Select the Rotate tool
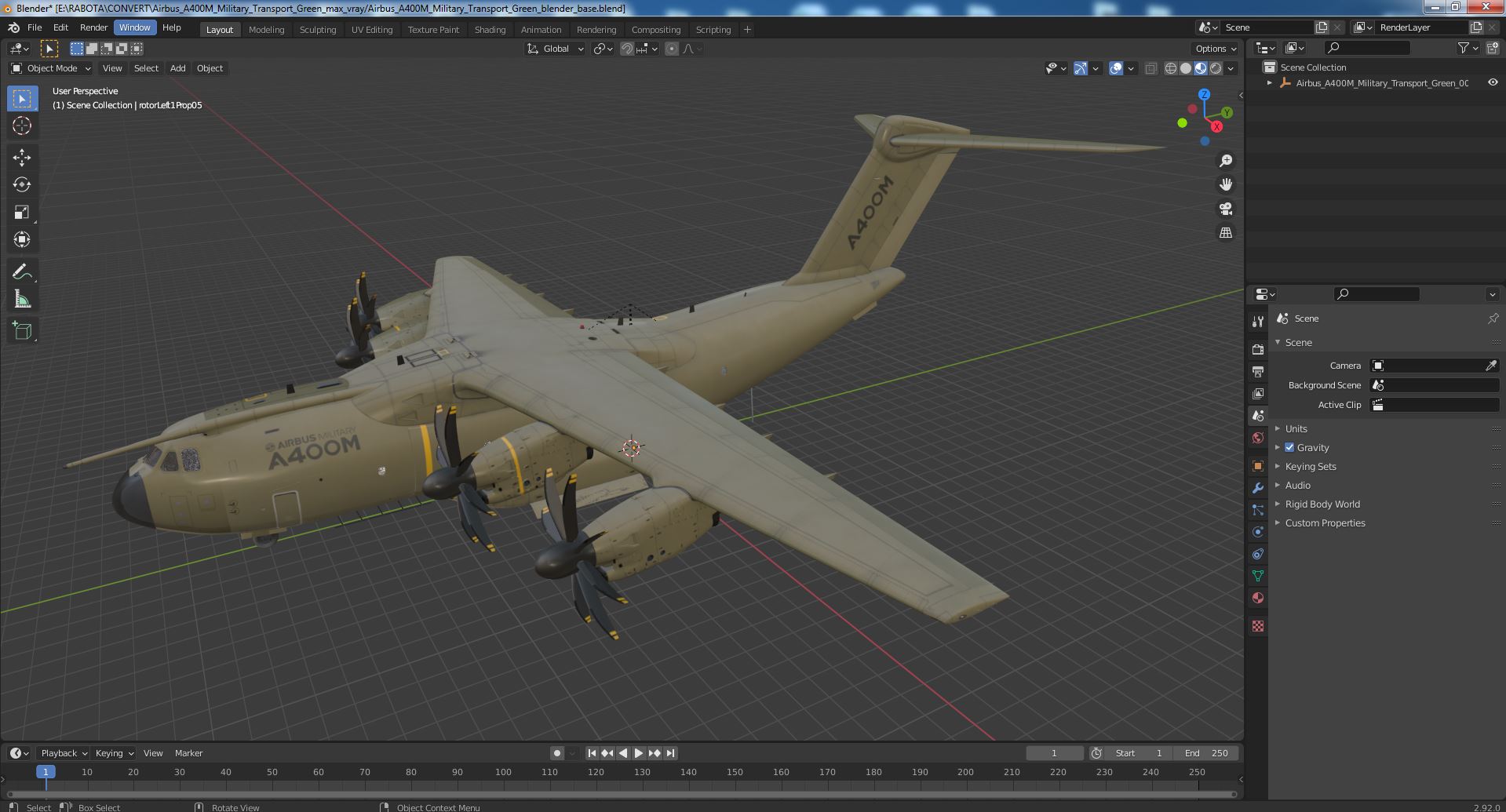Image resolution: width=1506 pixels, height=812 pixels. point(22,184)
